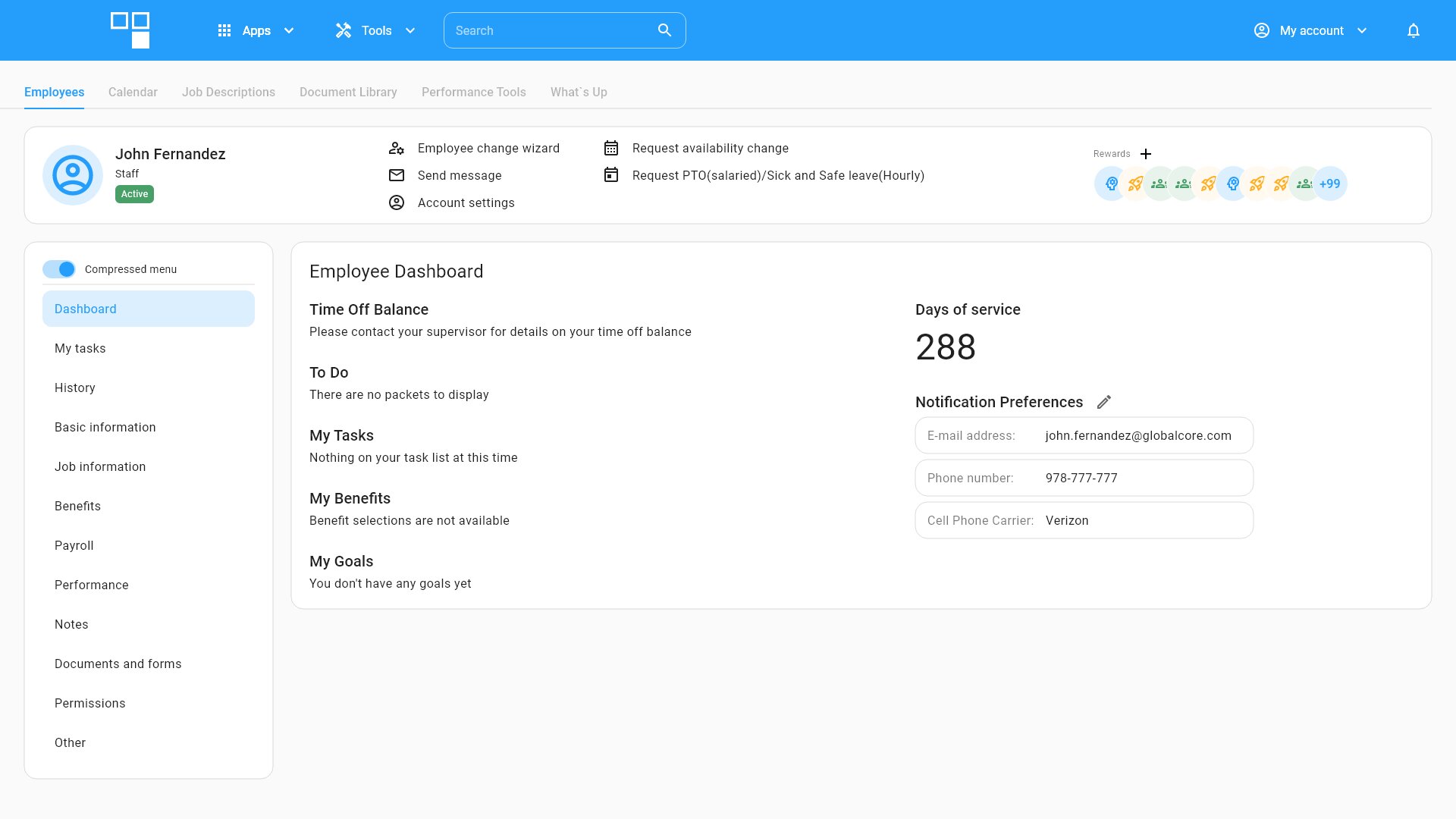Open the +99 rewards badge
The height and width of the screenshot is (819, 1456).
point(1330,184)
